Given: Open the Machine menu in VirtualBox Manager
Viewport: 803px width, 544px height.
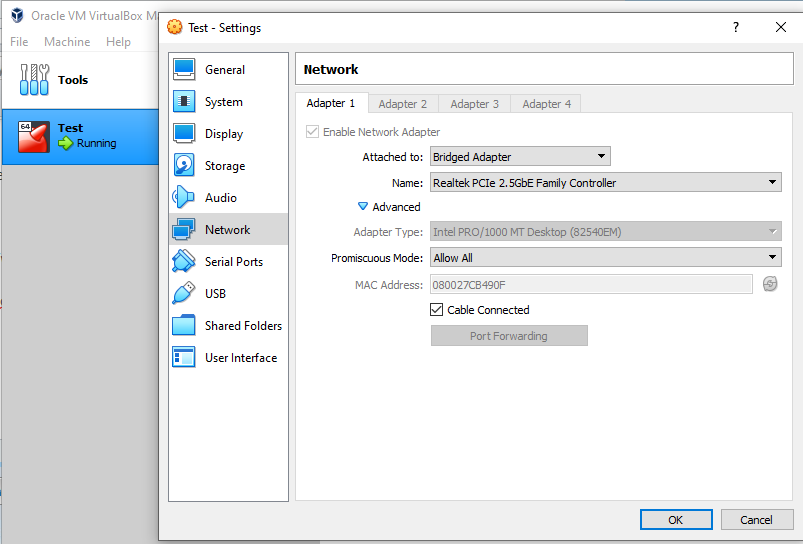Looking at the screenshot, I should [x=67, y=41].
